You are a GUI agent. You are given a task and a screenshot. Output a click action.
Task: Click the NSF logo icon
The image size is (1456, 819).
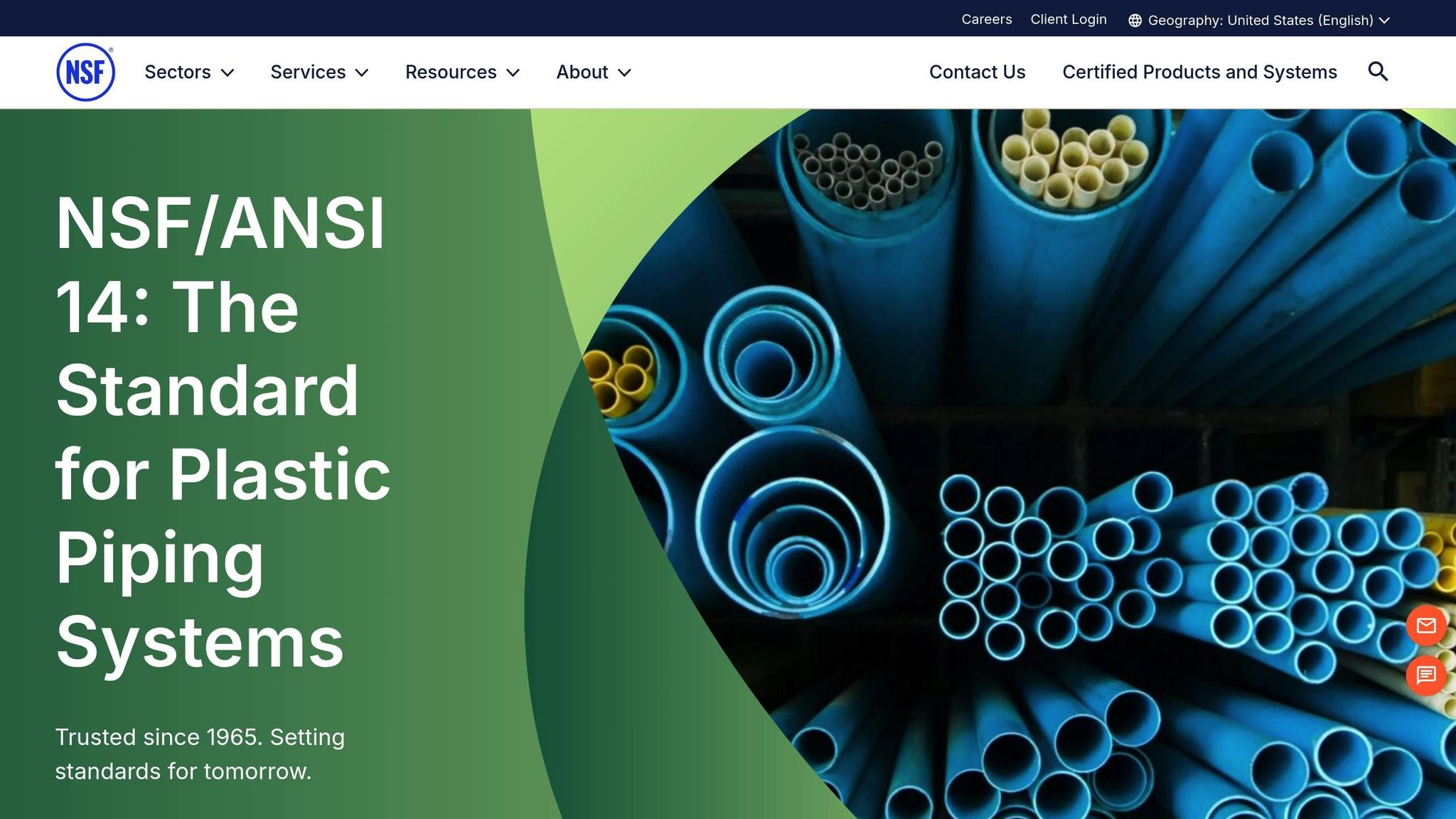coord(85,72)
